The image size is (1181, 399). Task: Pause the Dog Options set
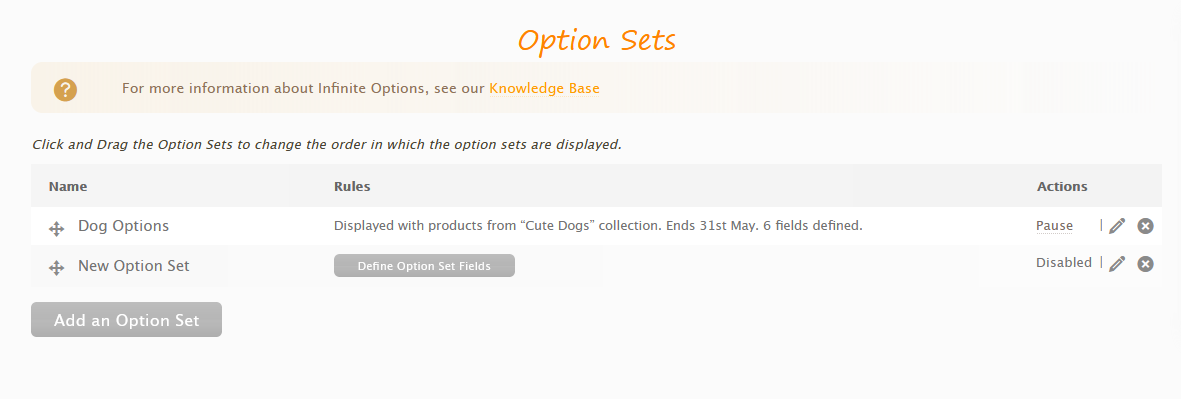click(1054, 226)
